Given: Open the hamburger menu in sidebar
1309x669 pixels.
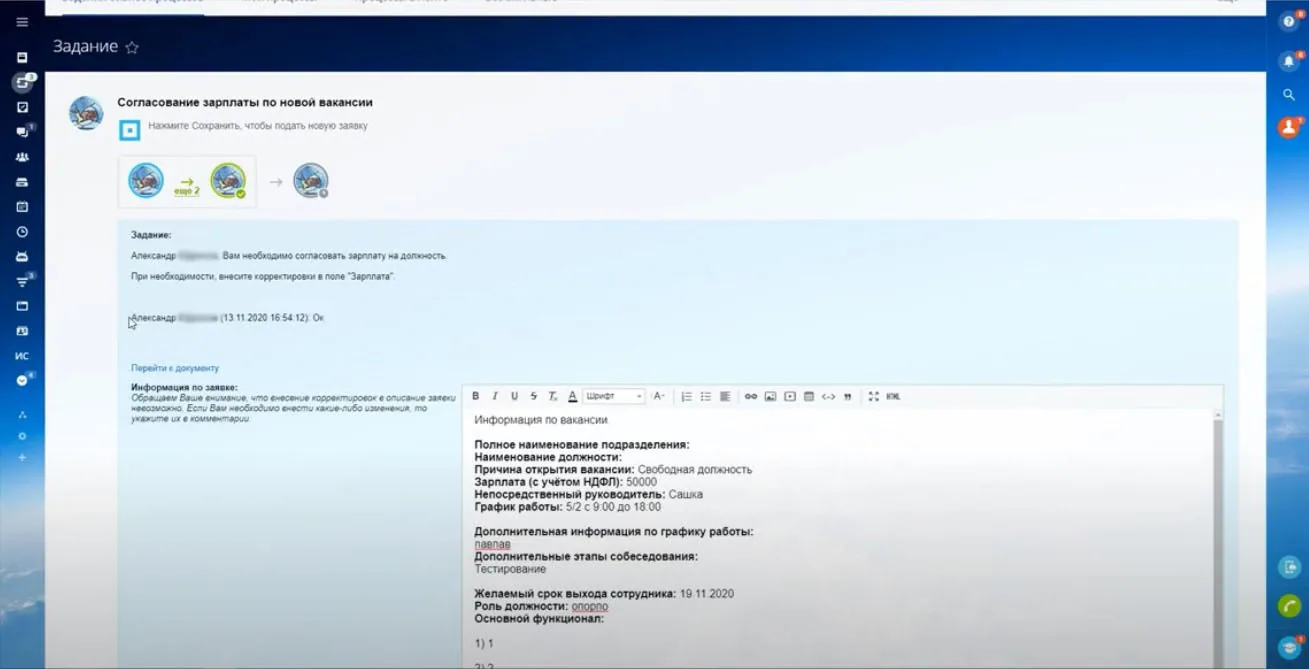Looking at the screenshot, I should pos(22,21).
